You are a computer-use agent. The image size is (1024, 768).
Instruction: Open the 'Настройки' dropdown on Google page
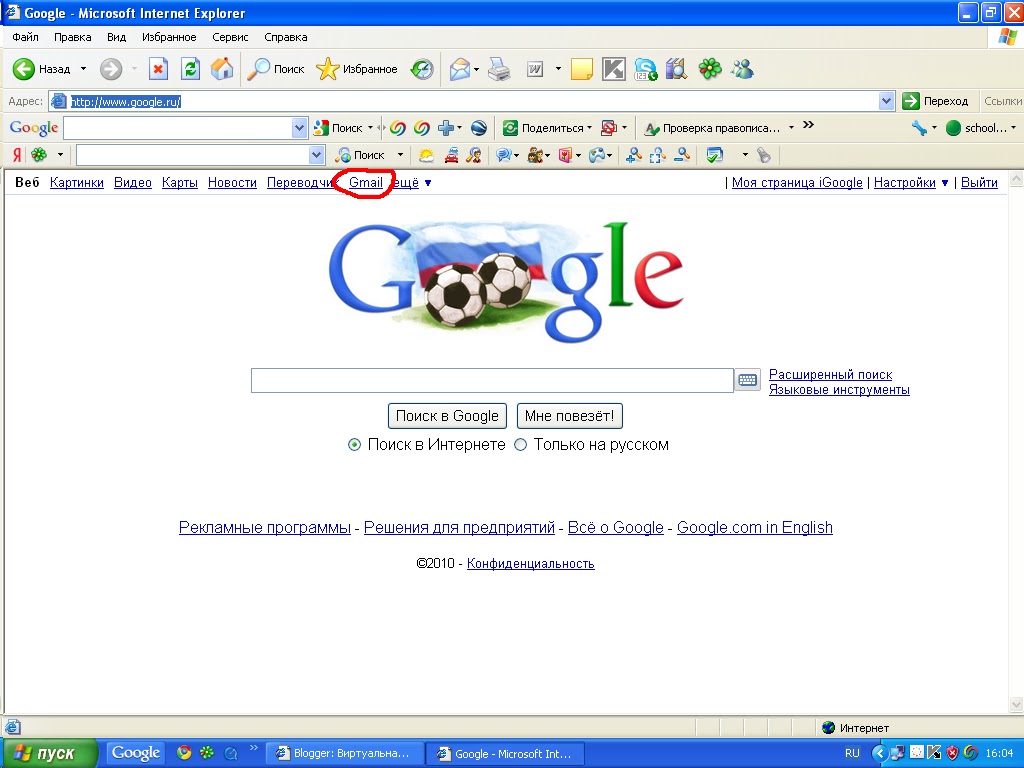click(944, 183)
